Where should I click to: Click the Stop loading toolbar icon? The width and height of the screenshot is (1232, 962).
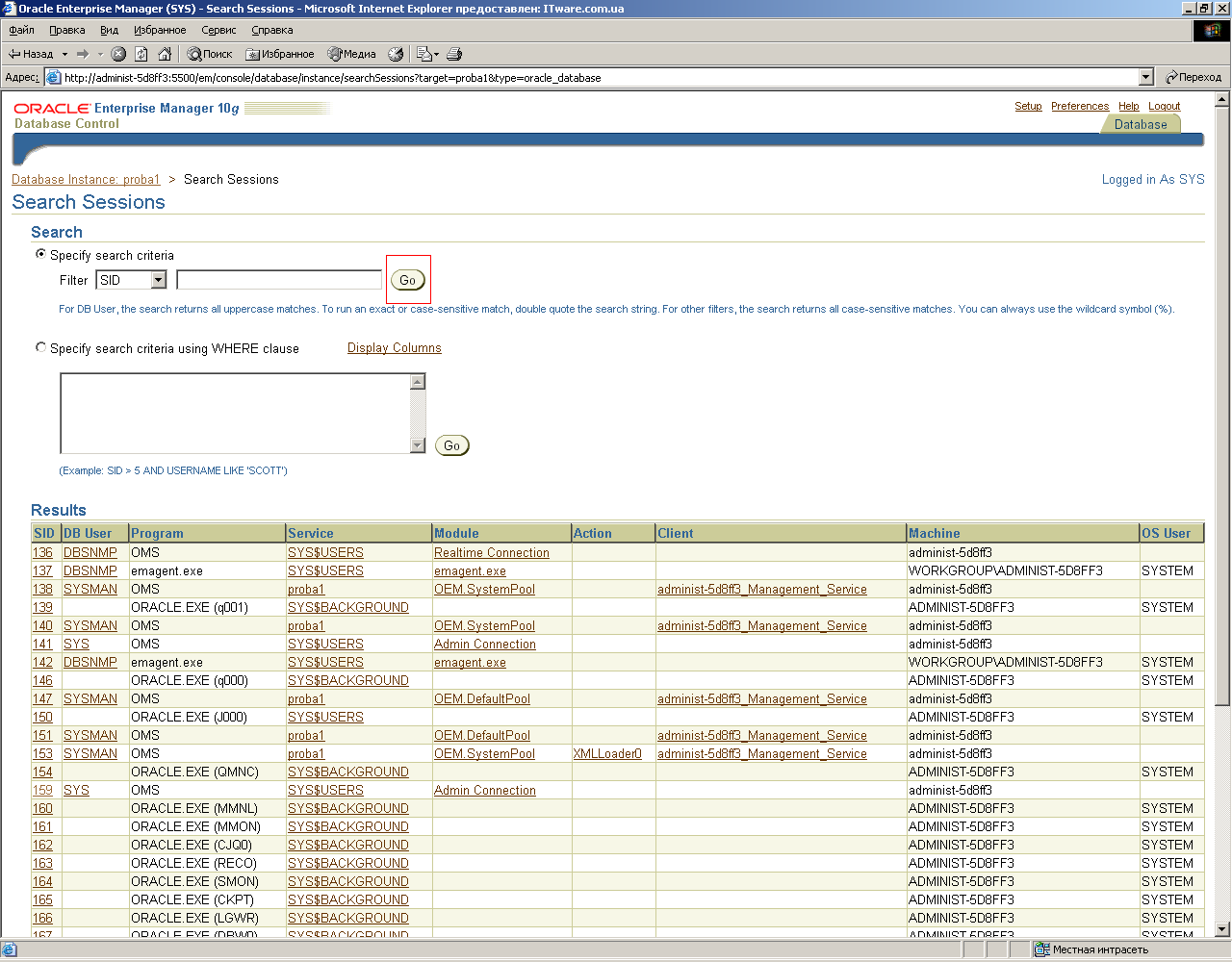pos(118,54)
